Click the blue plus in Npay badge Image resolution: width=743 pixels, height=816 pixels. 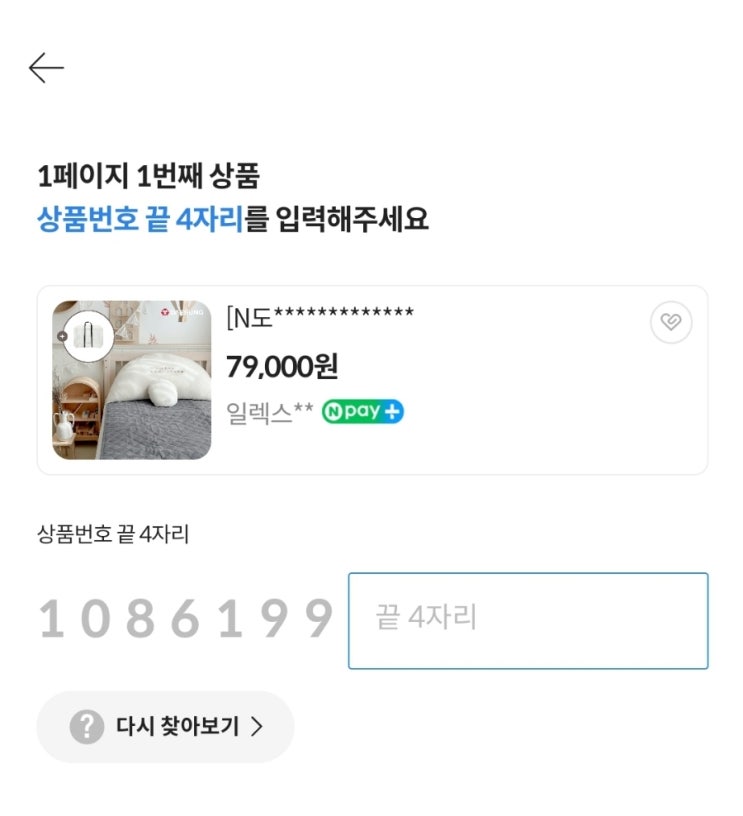tap(392, 412)
